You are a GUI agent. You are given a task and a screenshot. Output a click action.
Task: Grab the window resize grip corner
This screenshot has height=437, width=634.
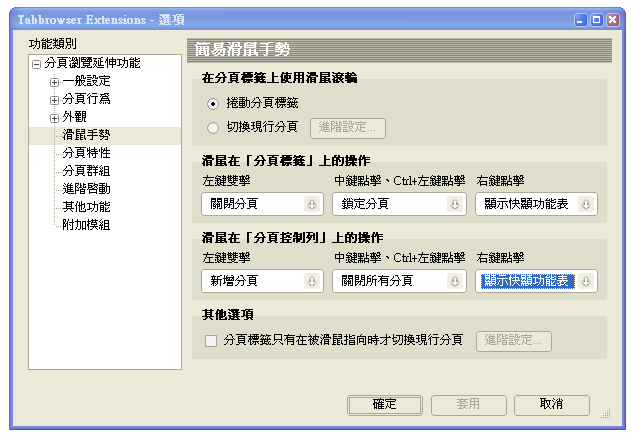tap(606, 414)
